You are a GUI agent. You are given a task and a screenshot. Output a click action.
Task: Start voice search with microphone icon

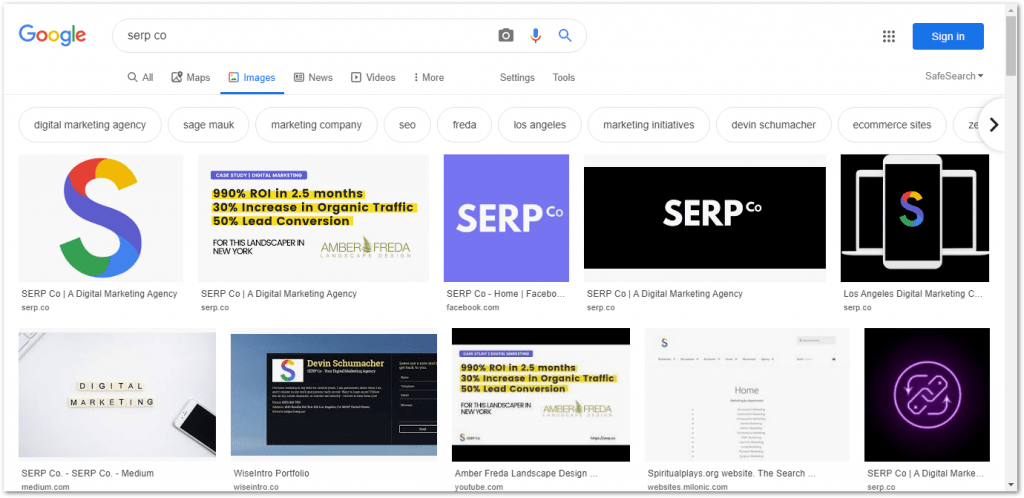point(536,35)
